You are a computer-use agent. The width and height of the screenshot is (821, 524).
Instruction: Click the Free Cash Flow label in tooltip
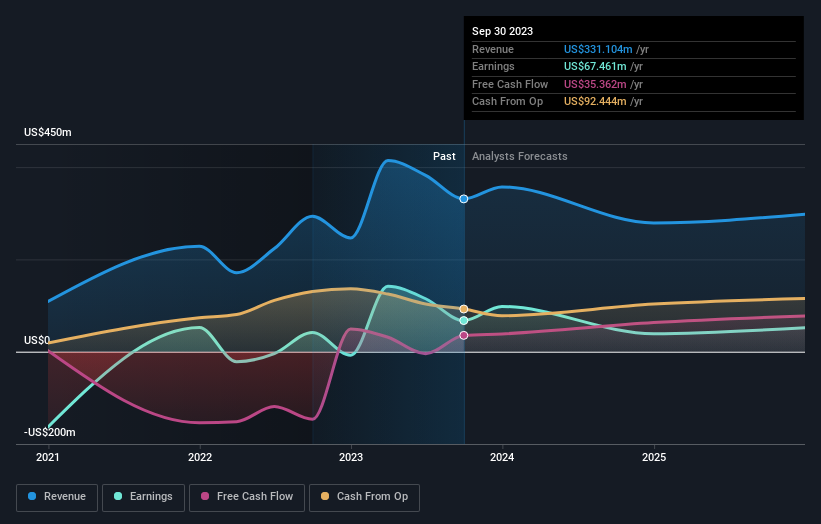click(x=510, y=84)
